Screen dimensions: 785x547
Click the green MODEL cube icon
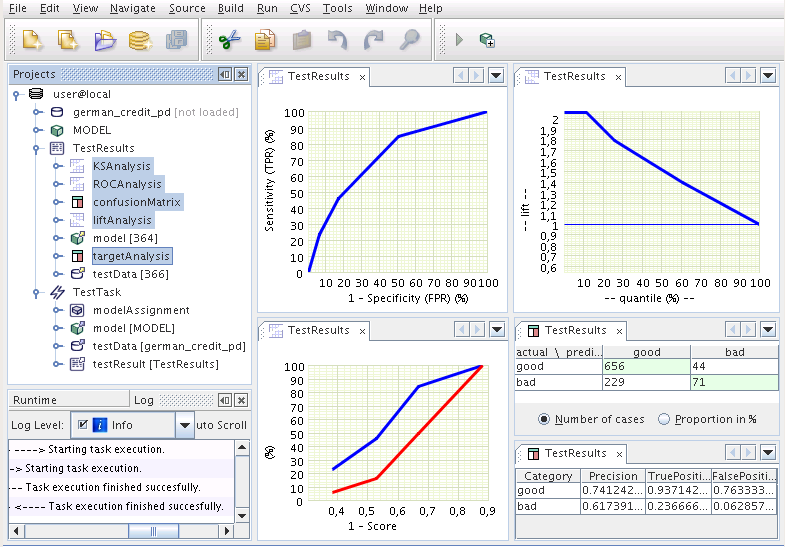[57, 130]
